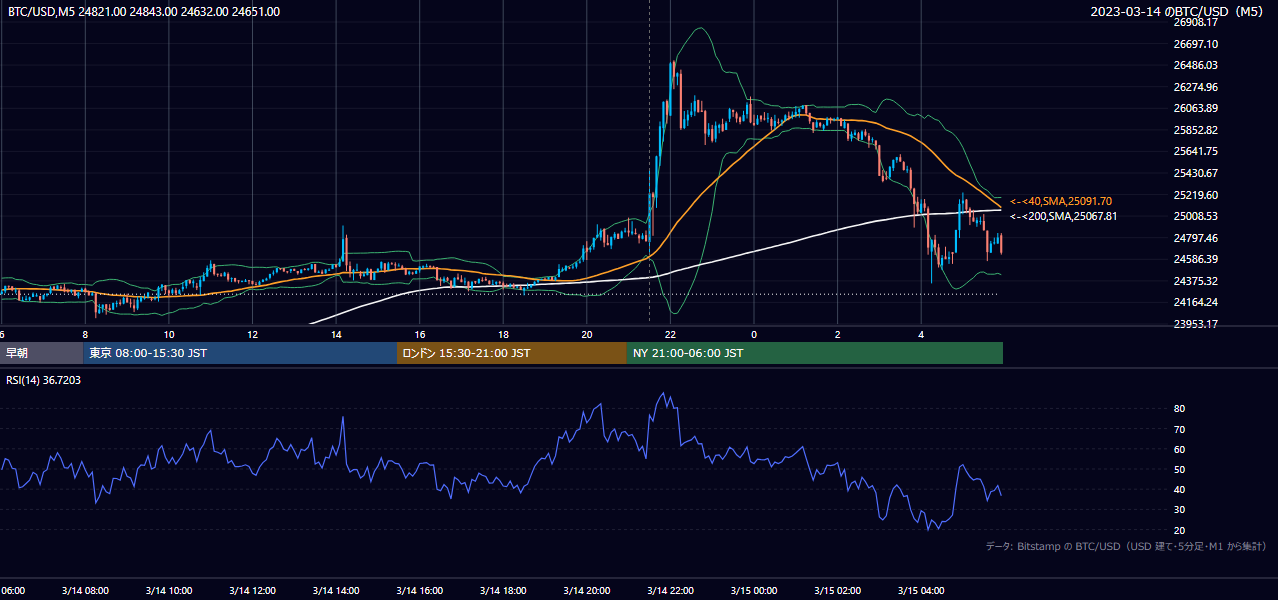
Task: Select the 東京 08:00-15:30 JST session bar
Action: click(x=240, y=353)
